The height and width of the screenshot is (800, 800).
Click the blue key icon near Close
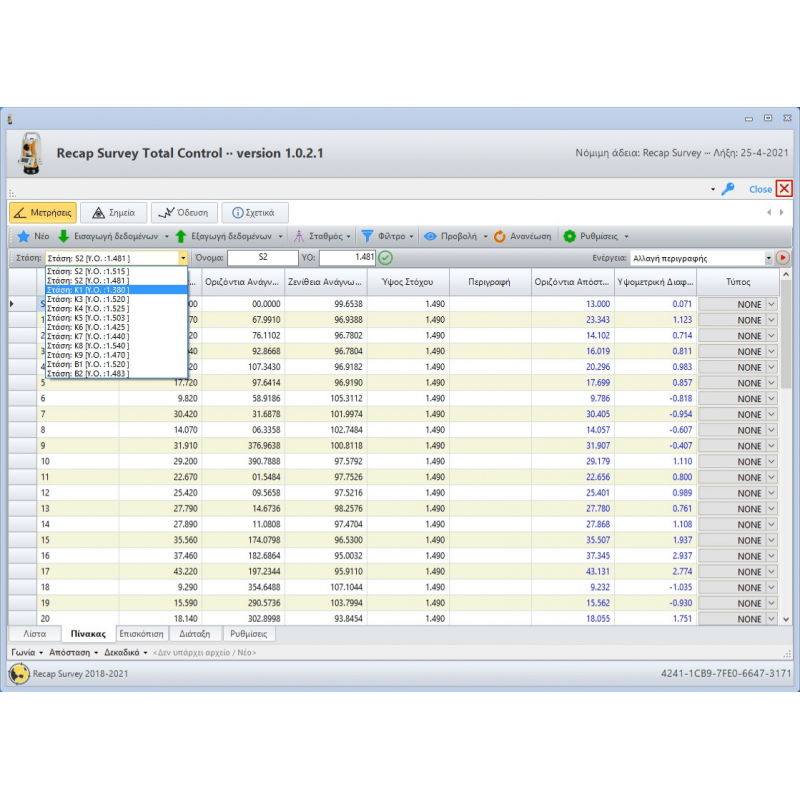coord(728,189)
